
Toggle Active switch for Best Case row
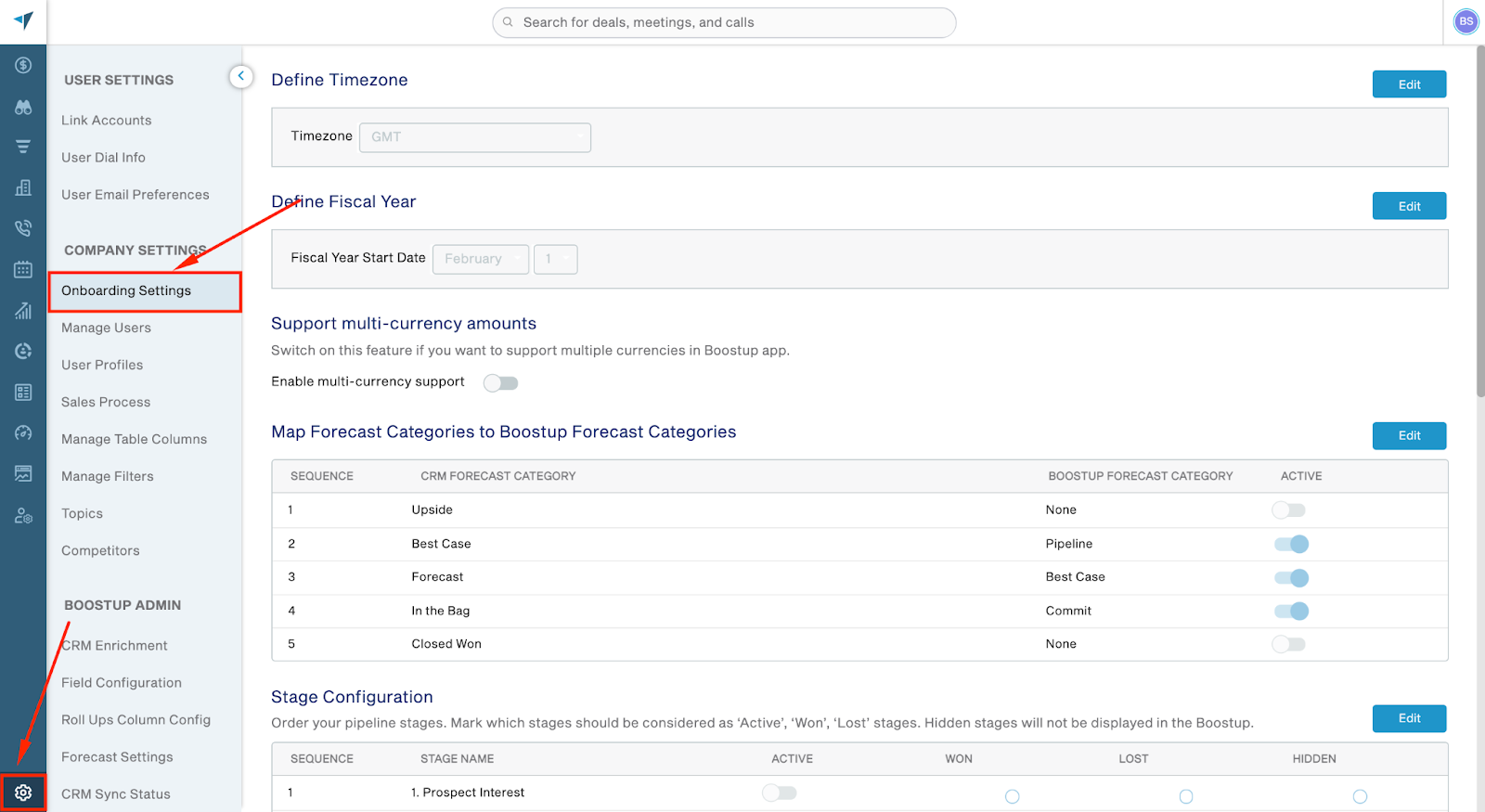(1290, 544)
